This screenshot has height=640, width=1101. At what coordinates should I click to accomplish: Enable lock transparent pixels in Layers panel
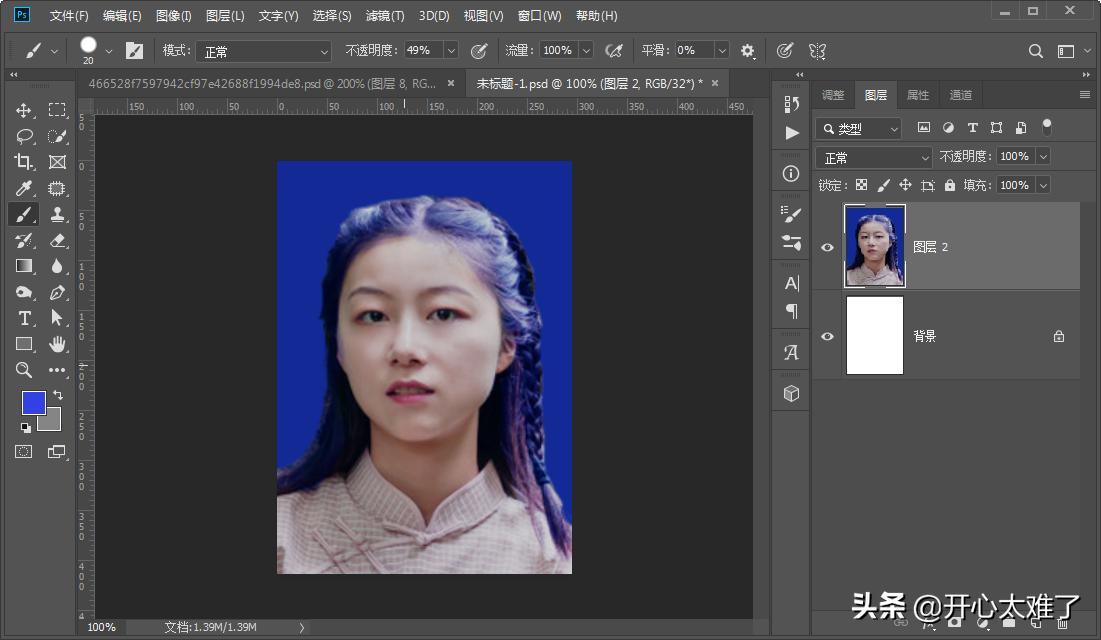pyautogui.click(x=861, y=184)
